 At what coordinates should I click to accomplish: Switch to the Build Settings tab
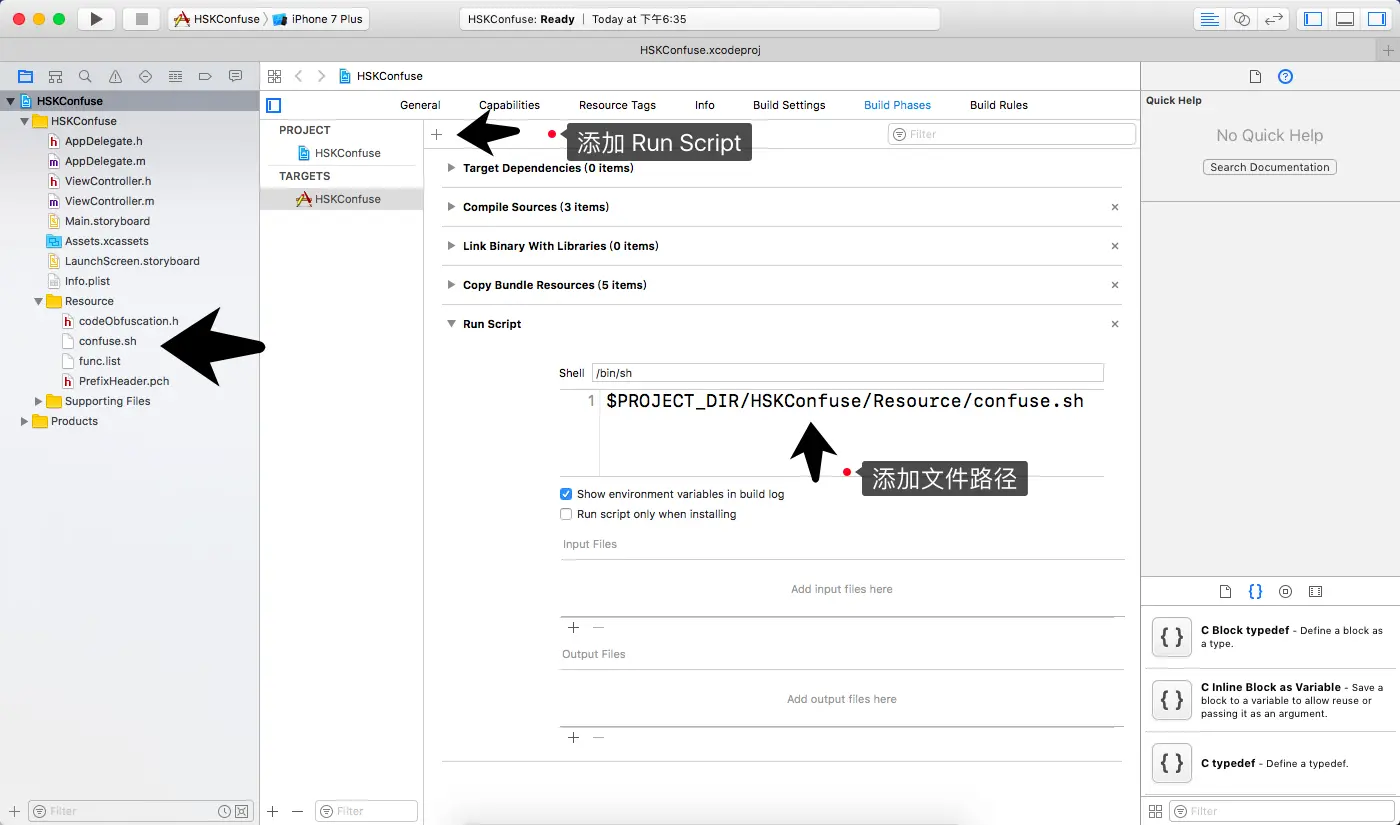(x=789, y=105)
